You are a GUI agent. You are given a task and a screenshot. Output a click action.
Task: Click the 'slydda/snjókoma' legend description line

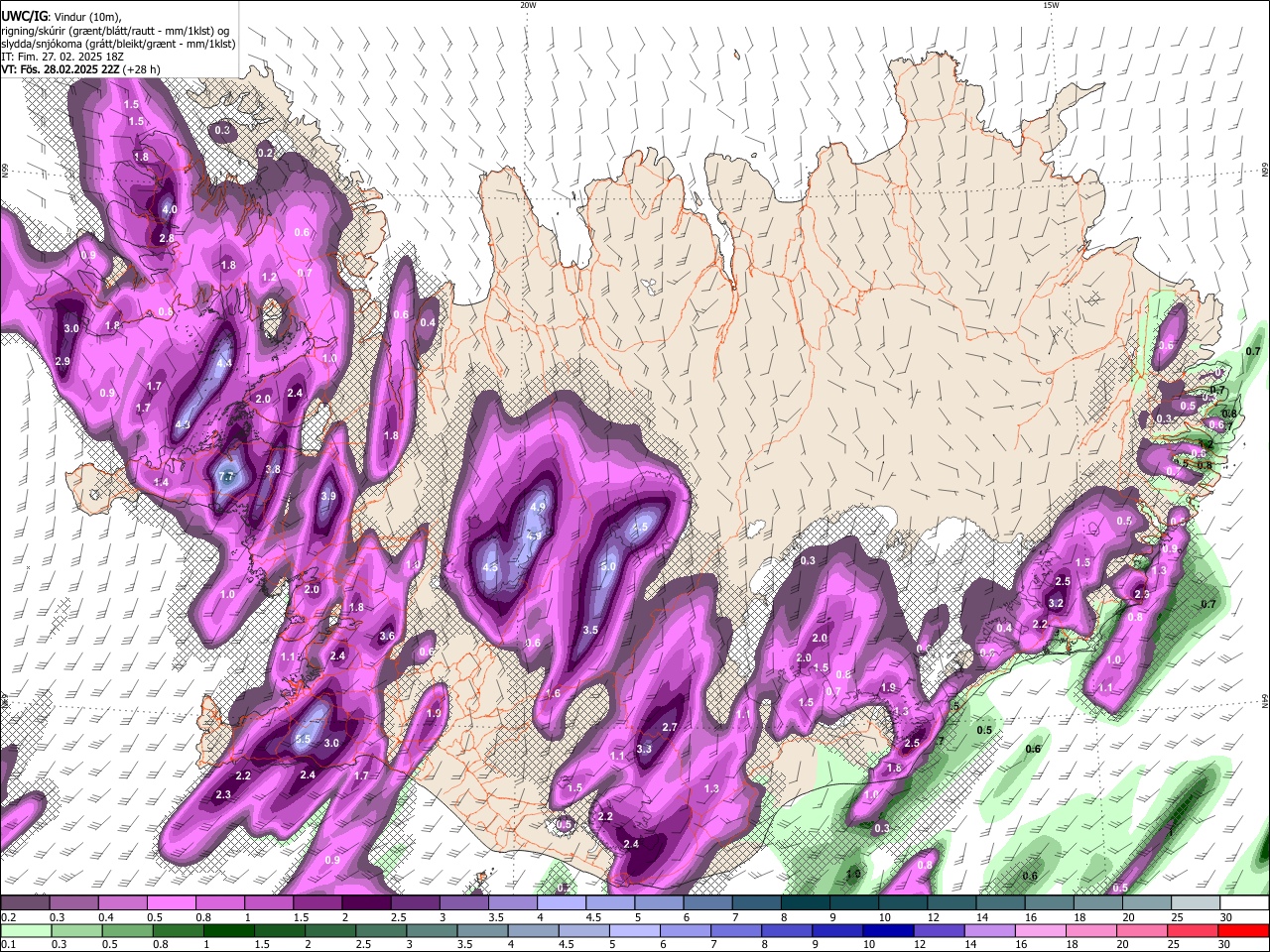pyautogui.click(x=118, y=44)
